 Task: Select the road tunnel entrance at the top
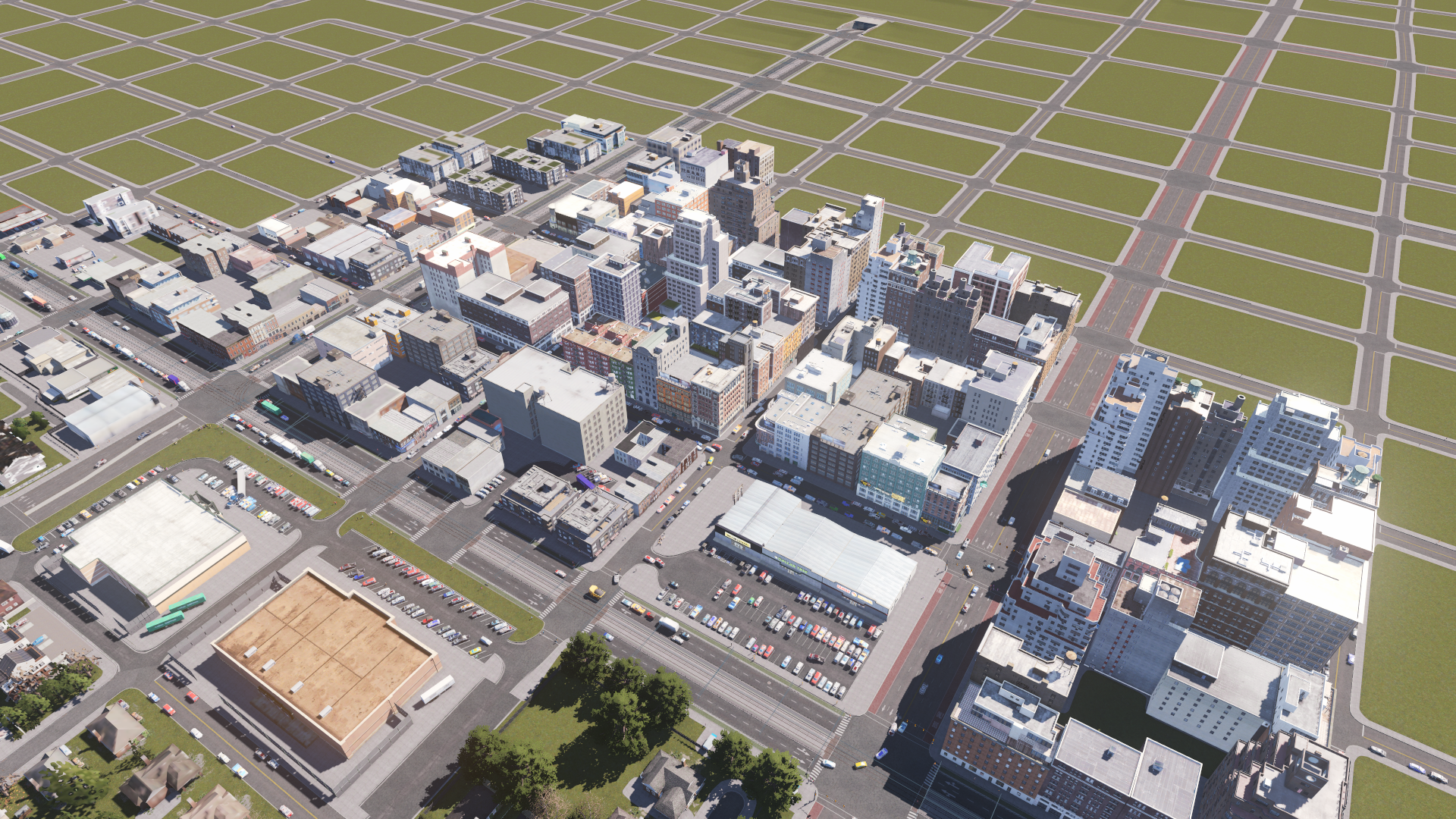point(861,25)
